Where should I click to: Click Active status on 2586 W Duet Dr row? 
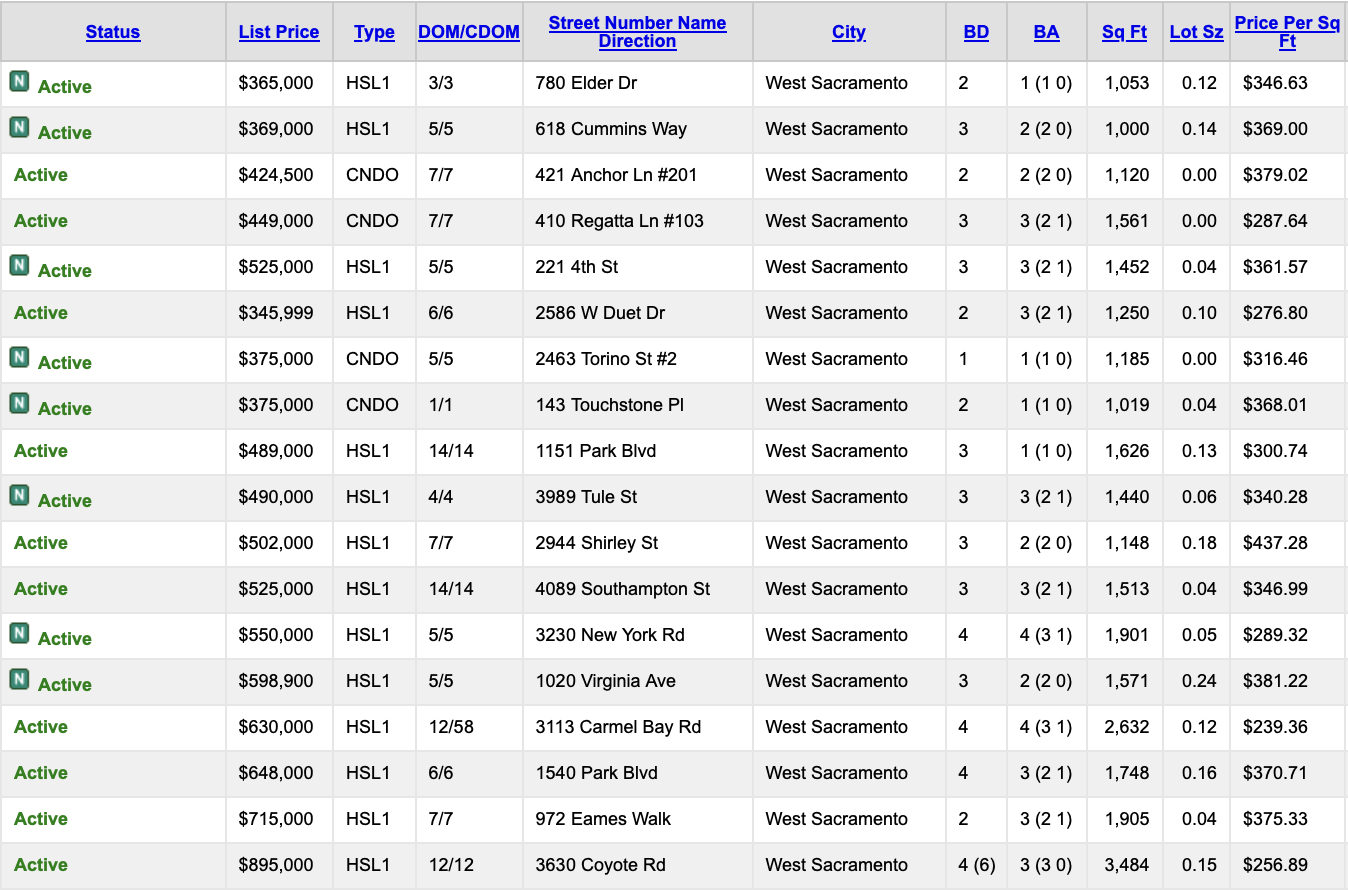point(41,313)
